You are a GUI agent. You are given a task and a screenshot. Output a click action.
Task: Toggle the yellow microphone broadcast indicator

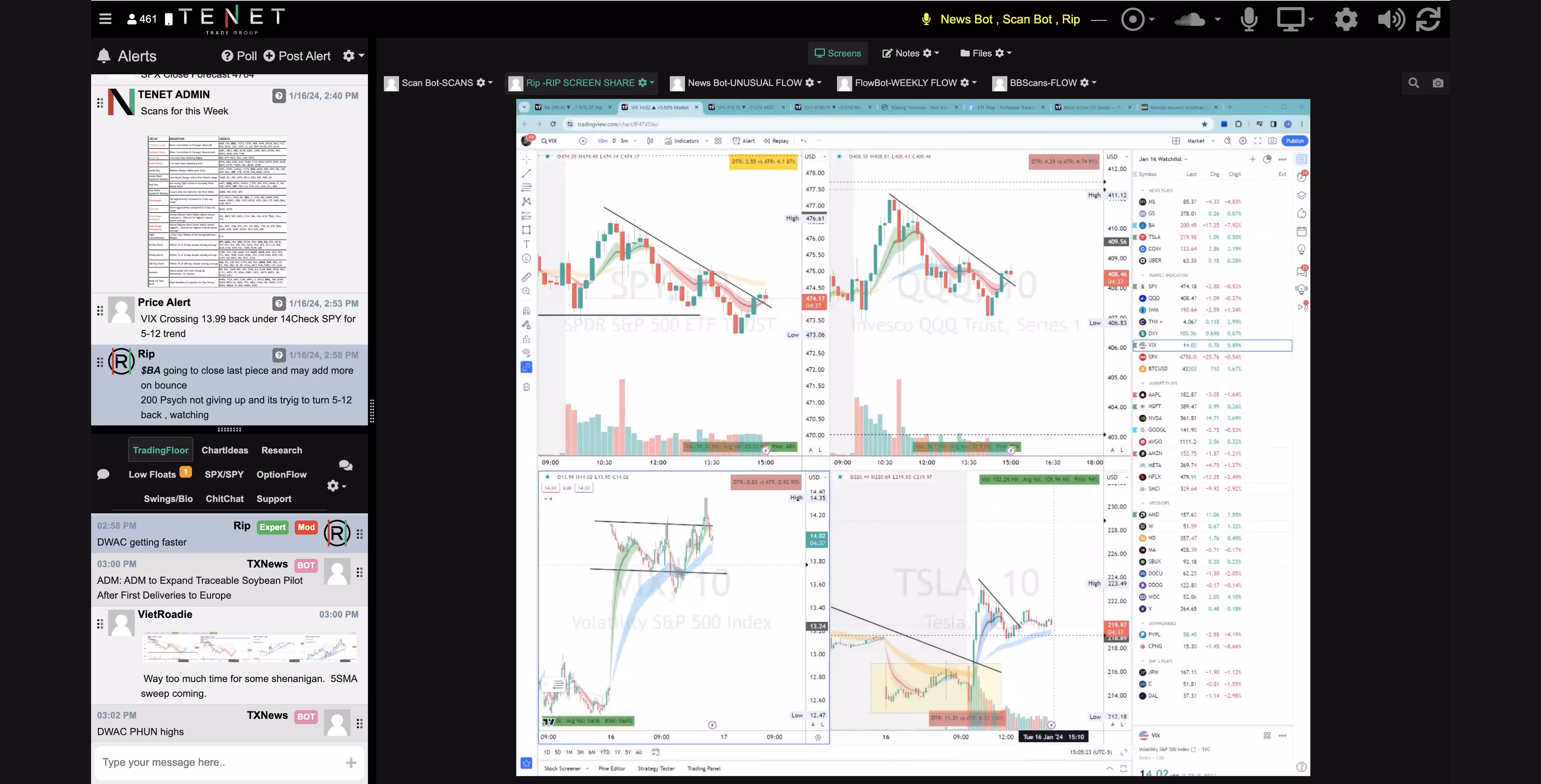[926, 19]
